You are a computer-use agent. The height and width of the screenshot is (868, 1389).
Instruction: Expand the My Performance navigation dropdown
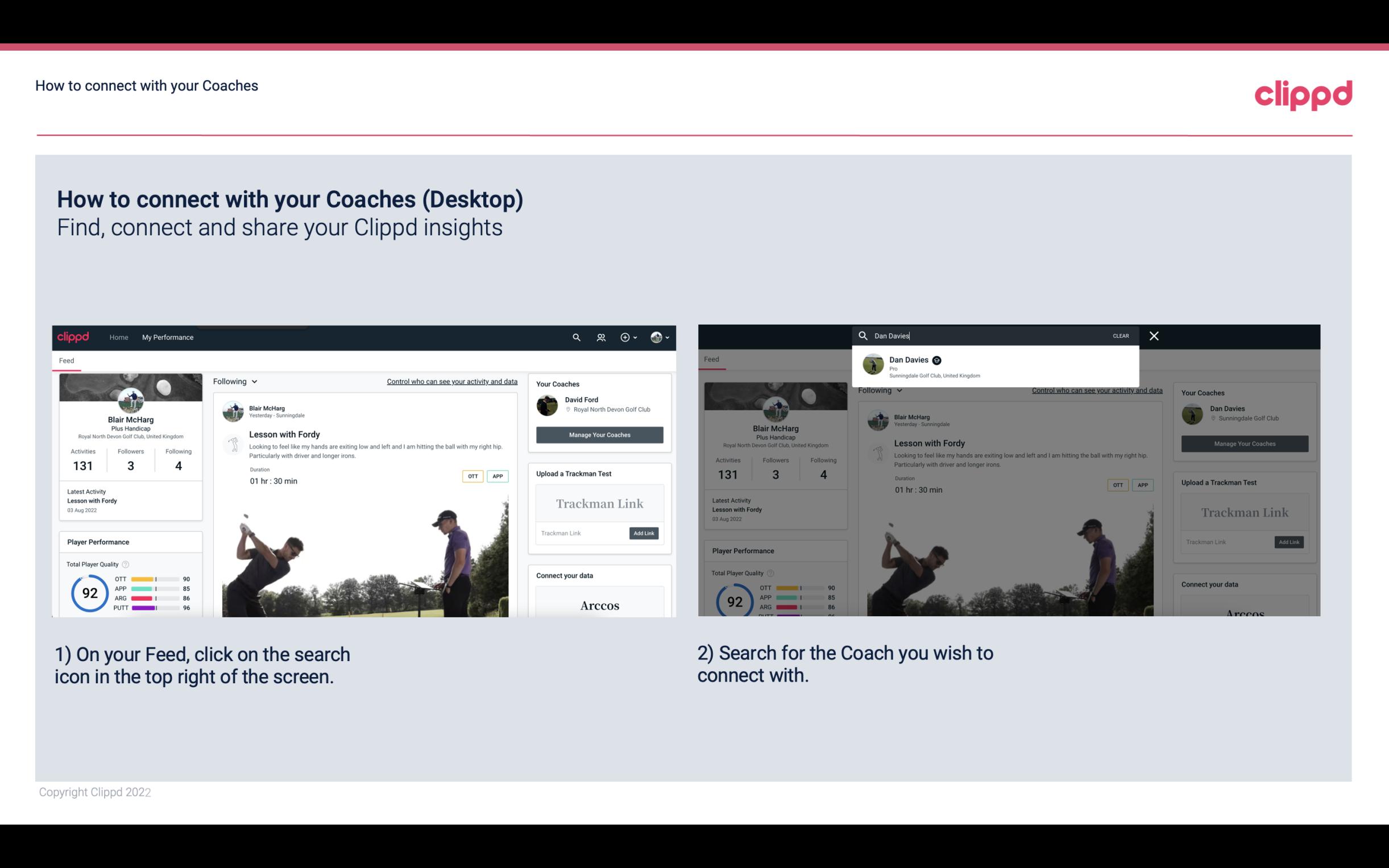coord(168,337)
